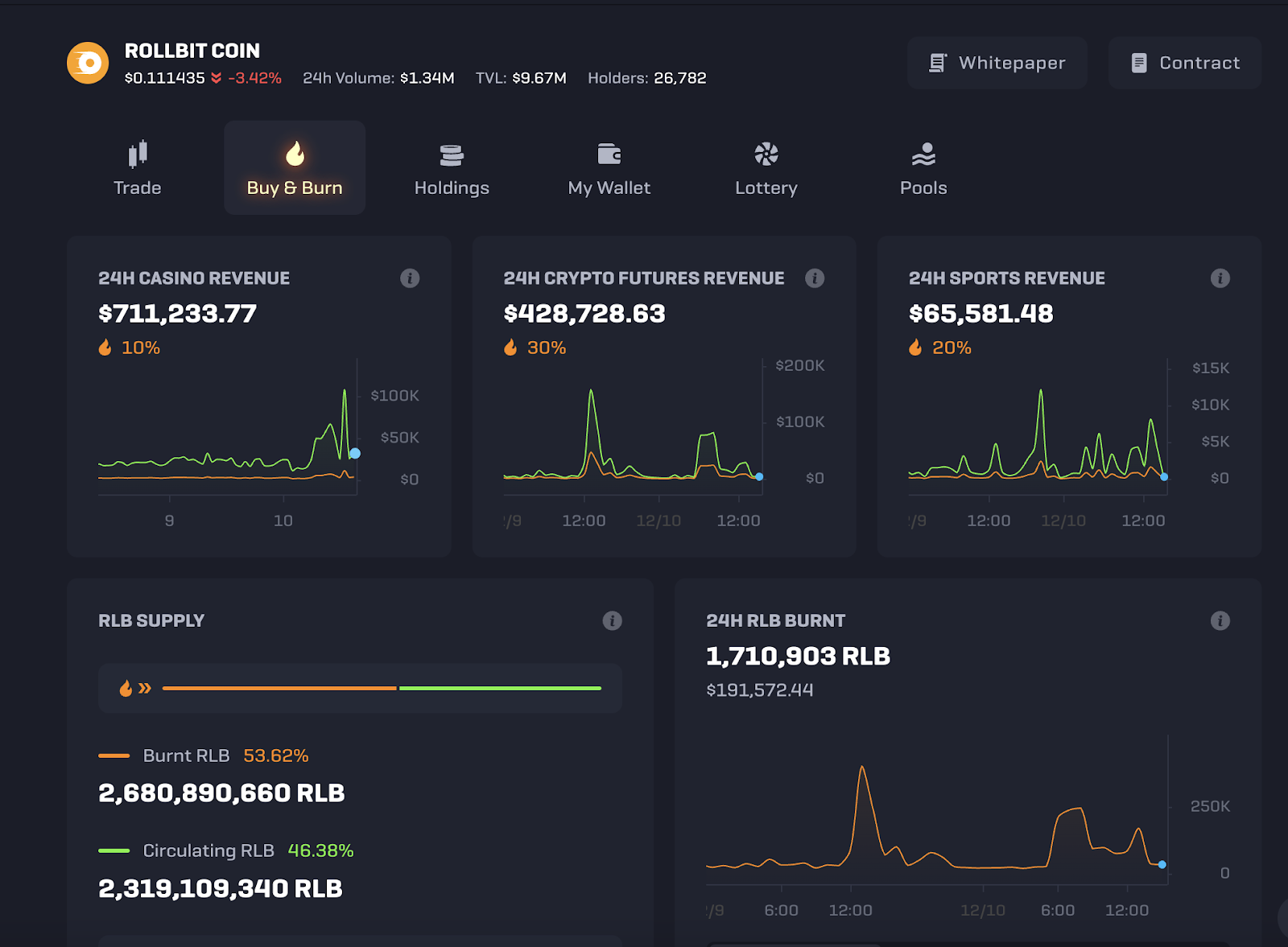Open the Contract button

click(x=1185, y=63)
